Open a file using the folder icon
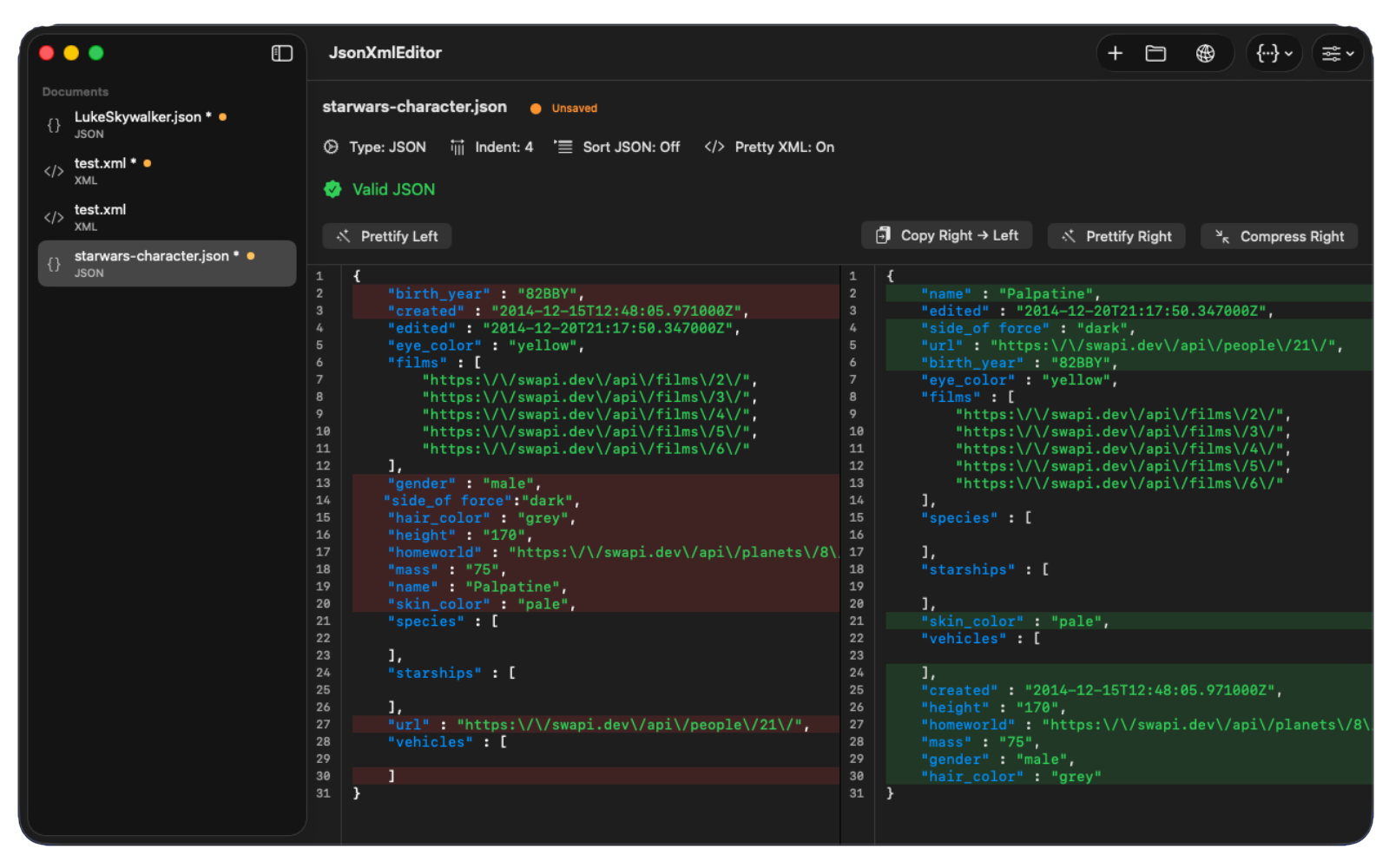Screen dimensions: 1389x868 tap(1155, 53)
